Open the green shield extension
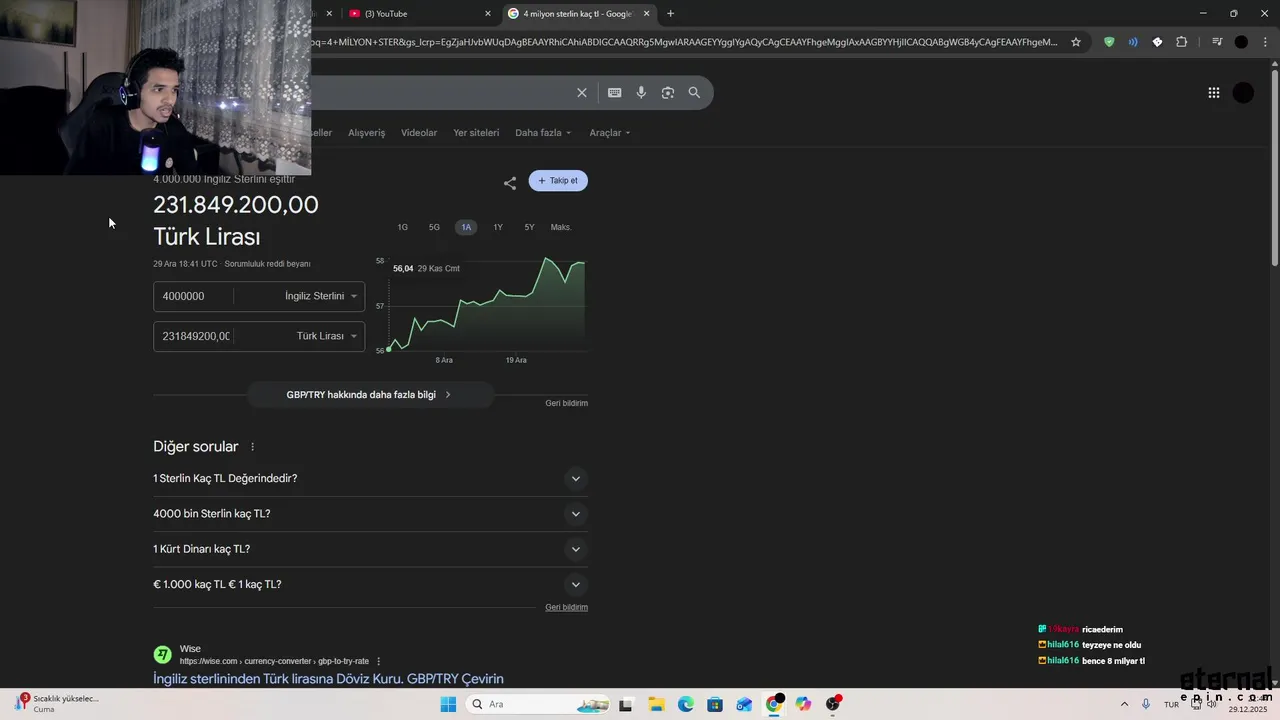The height and width of the screenshot is (720, 1280). (1109, 42)
